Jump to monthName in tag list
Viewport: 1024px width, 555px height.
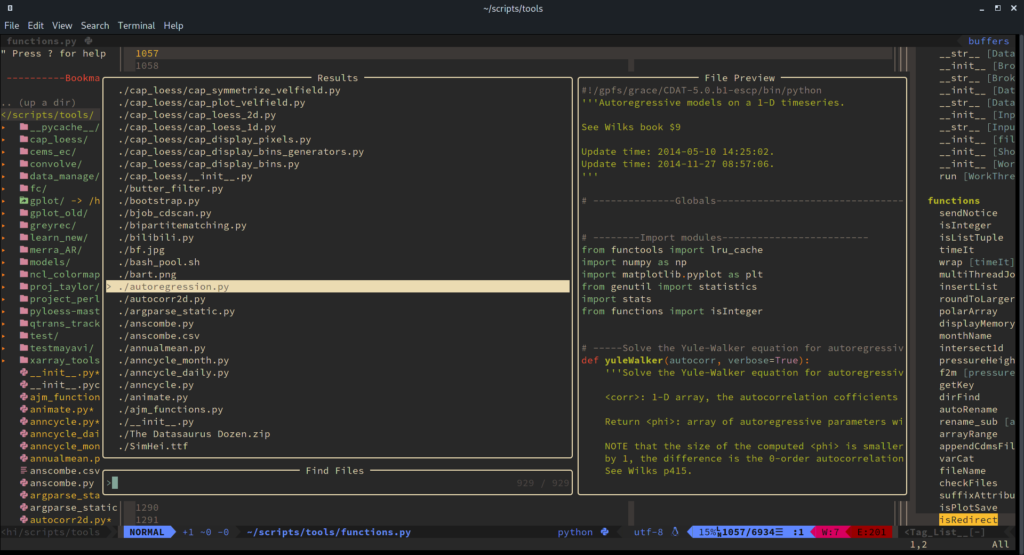(965, 336)
